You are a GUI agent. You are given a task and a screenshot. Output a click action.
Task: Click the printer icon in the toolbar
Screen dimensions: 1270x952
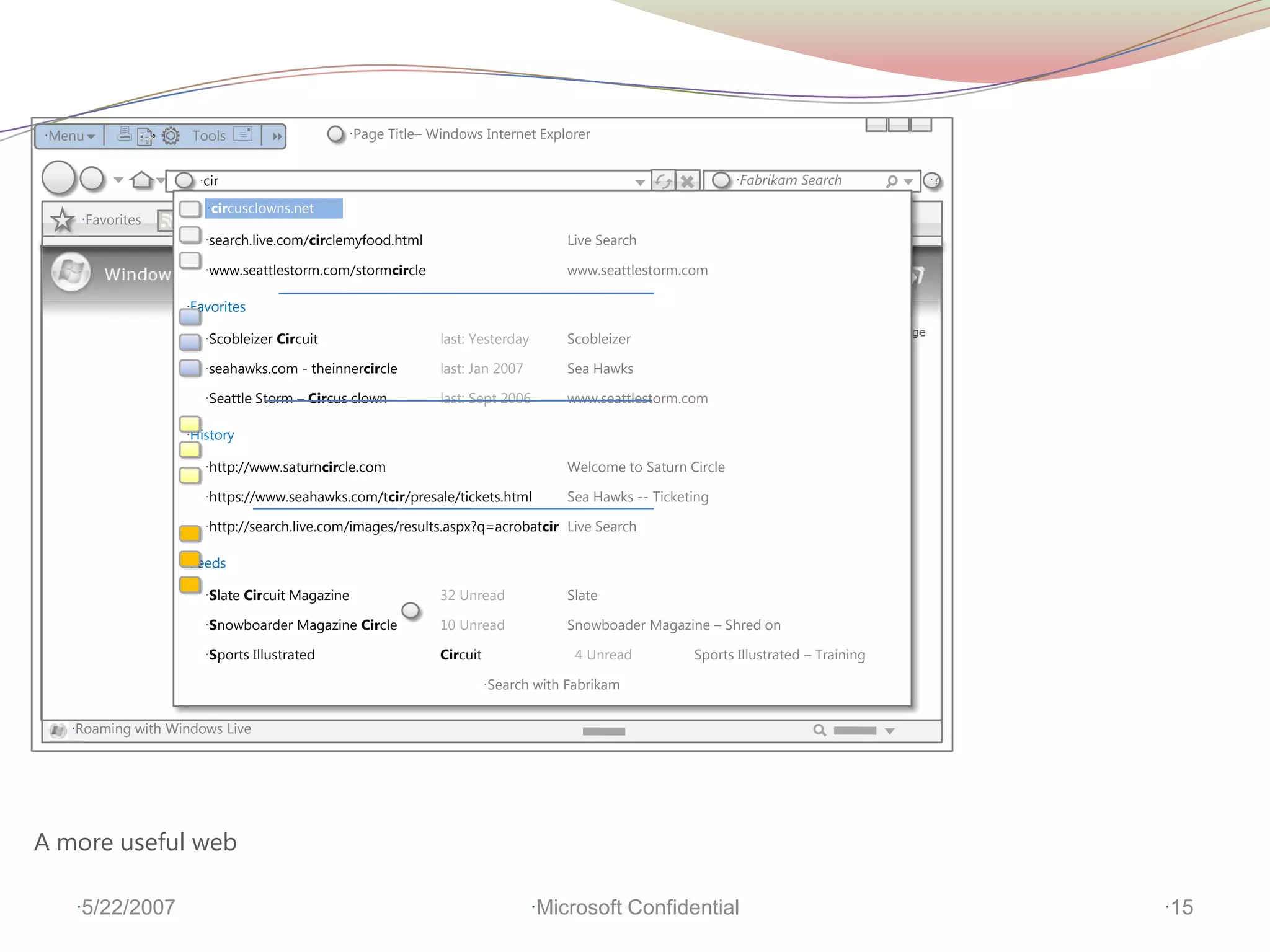(125, 134)
